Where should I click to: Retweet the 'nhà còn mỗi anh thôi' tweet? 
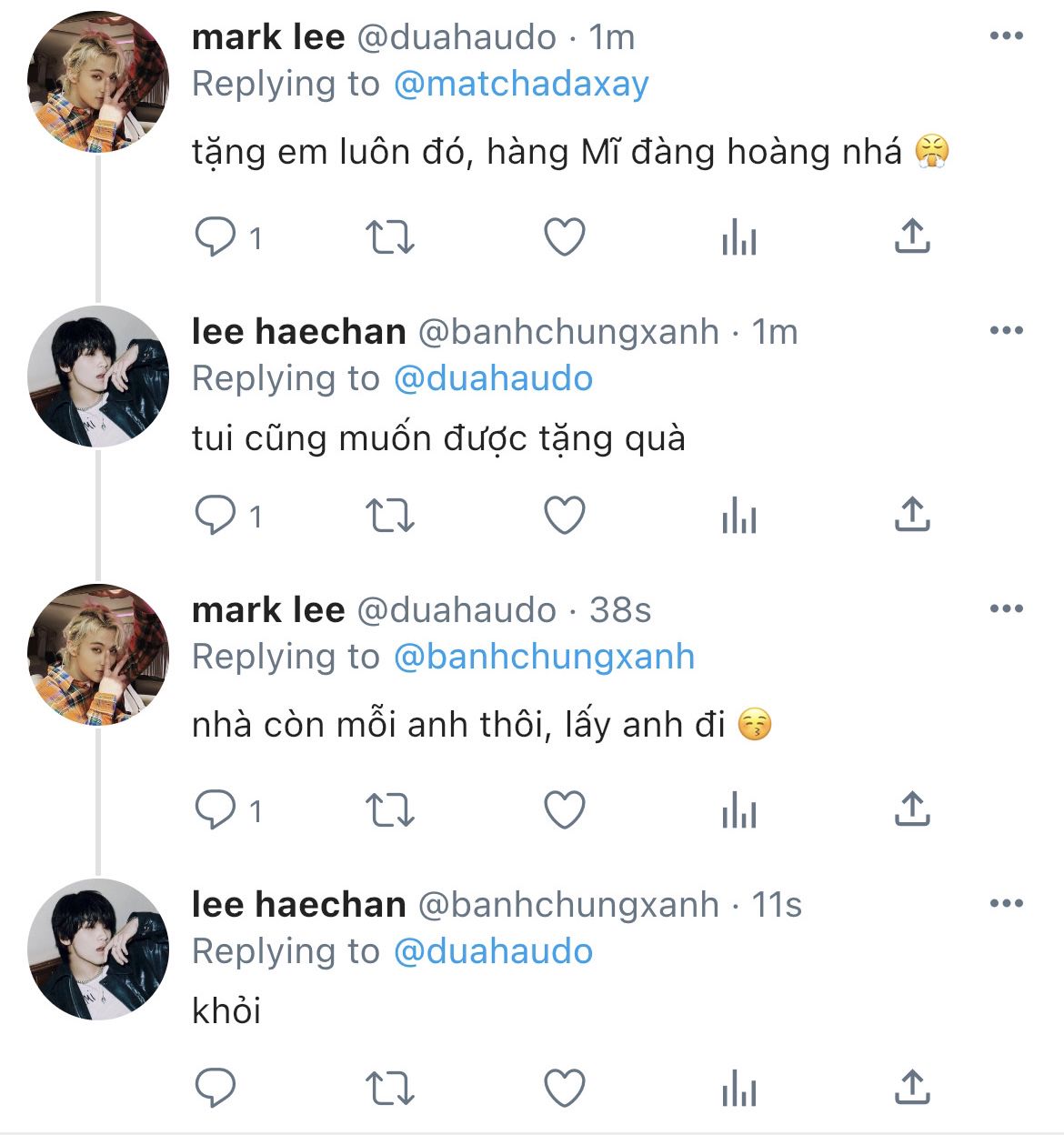(389, 810)
